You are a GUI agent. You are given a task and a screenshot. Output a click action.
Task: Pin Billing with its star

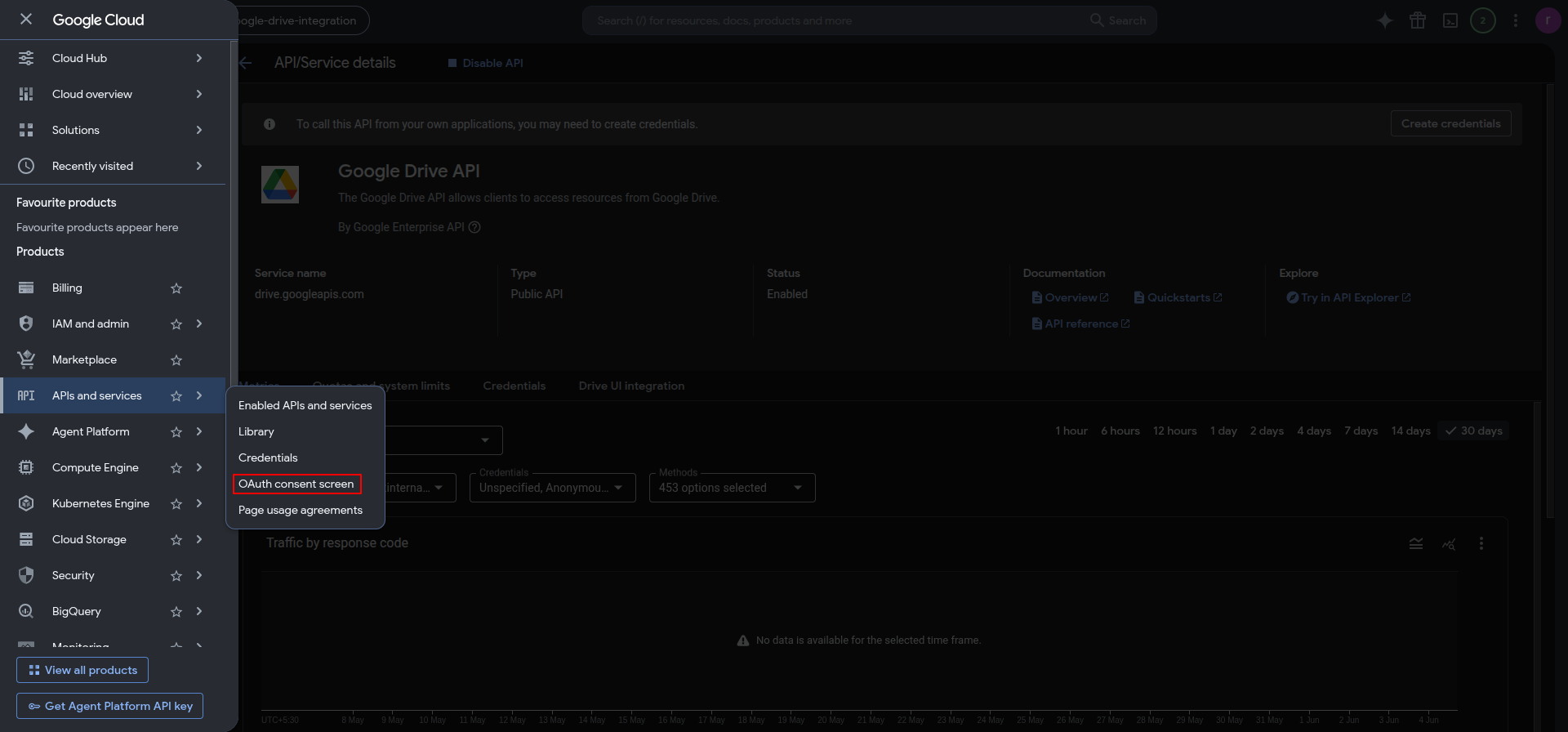176,288
